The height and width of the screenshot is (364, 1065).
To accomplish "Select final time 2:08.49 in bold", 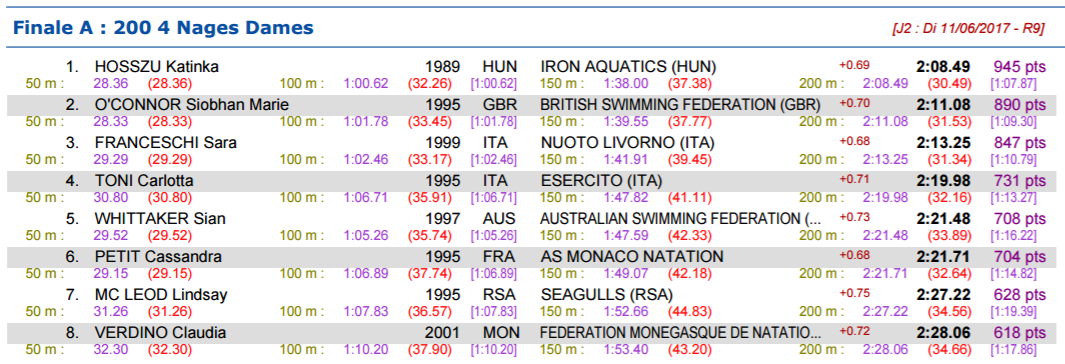I will click(x=943, y=67).
